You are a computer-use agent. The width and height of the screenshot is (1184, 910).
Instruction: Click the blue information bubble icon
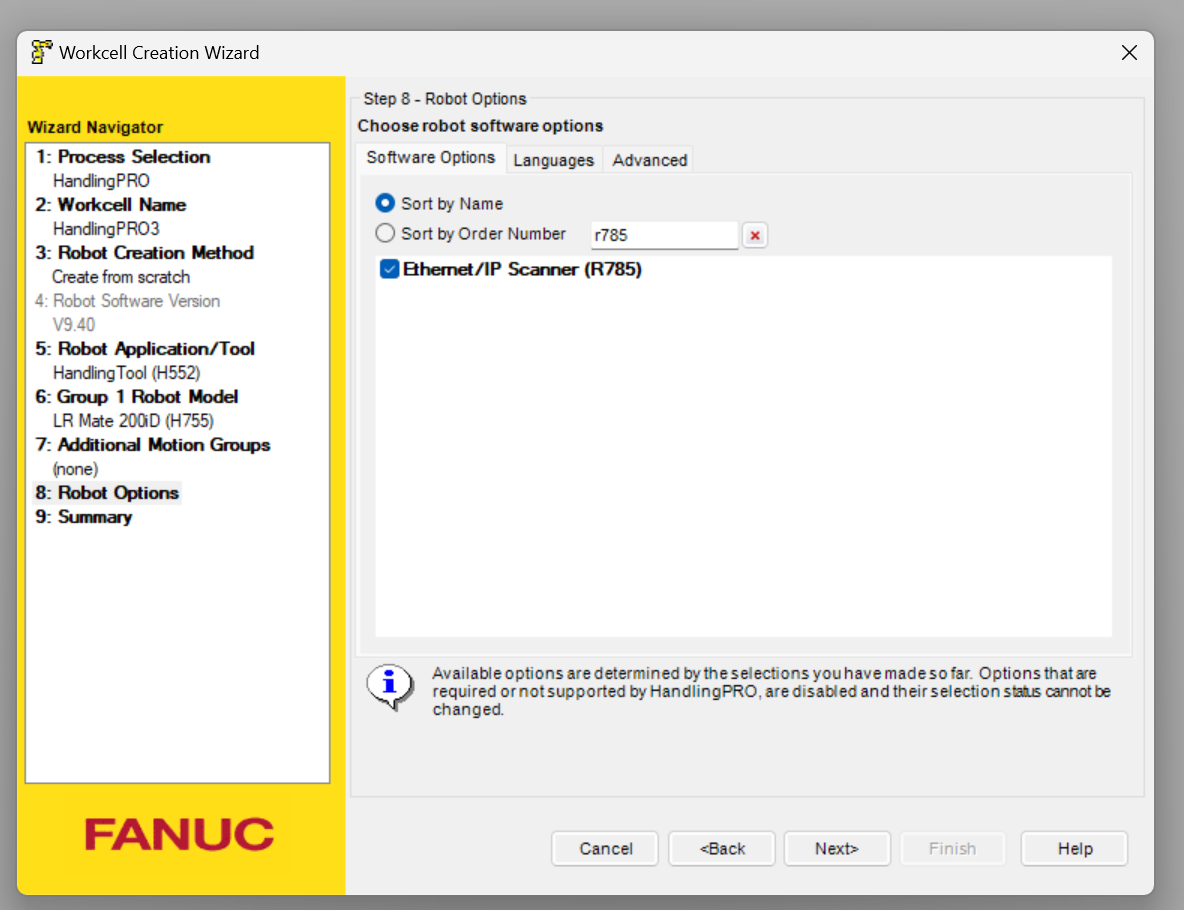[x=390, y=686]
